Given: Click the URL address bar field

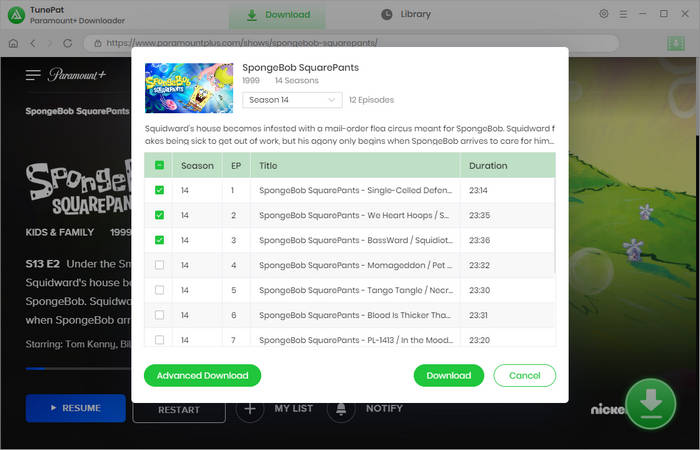Looking at the screenshot, I should [x=351, y=43].
